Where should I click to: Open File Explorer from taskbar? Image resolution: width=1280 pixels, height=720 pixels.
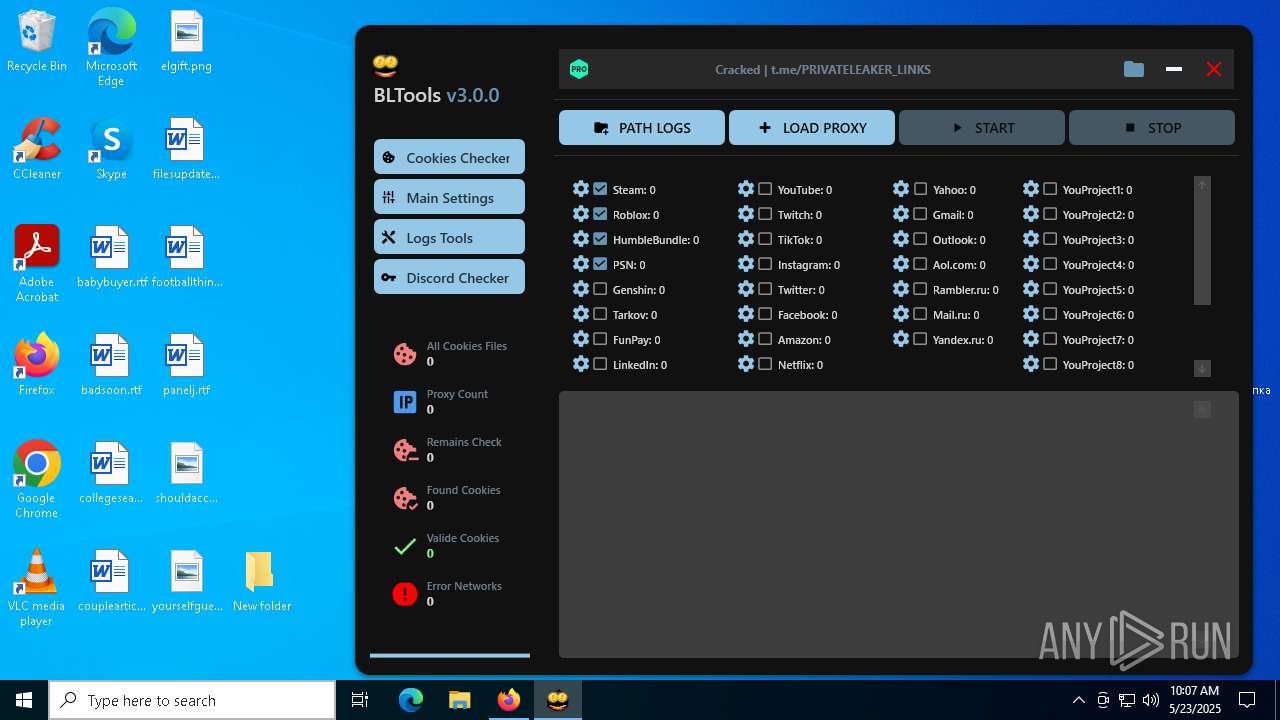coord(460,700)
